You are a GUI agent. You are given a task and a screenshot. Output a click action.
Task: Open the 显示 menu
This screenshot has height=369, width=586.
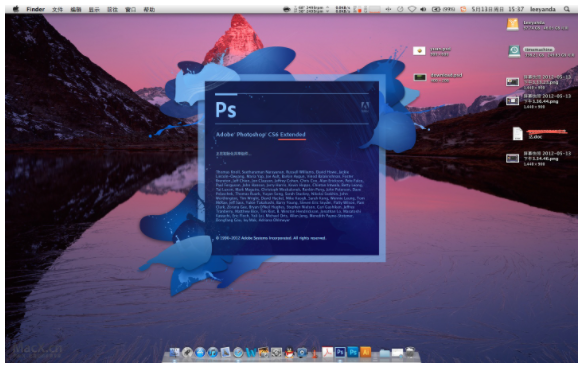94,9
